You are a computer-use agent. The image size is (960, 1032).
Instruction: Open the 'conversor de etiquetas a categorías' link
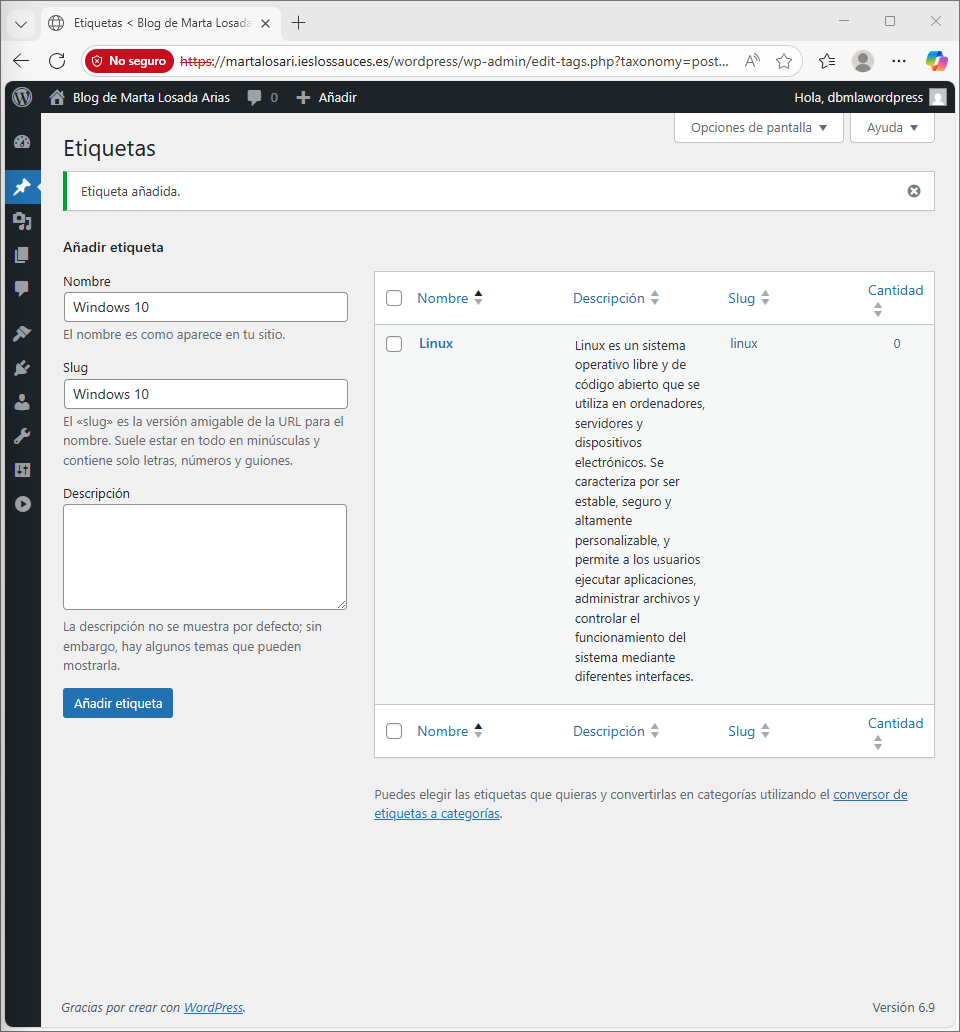[870, 795]
